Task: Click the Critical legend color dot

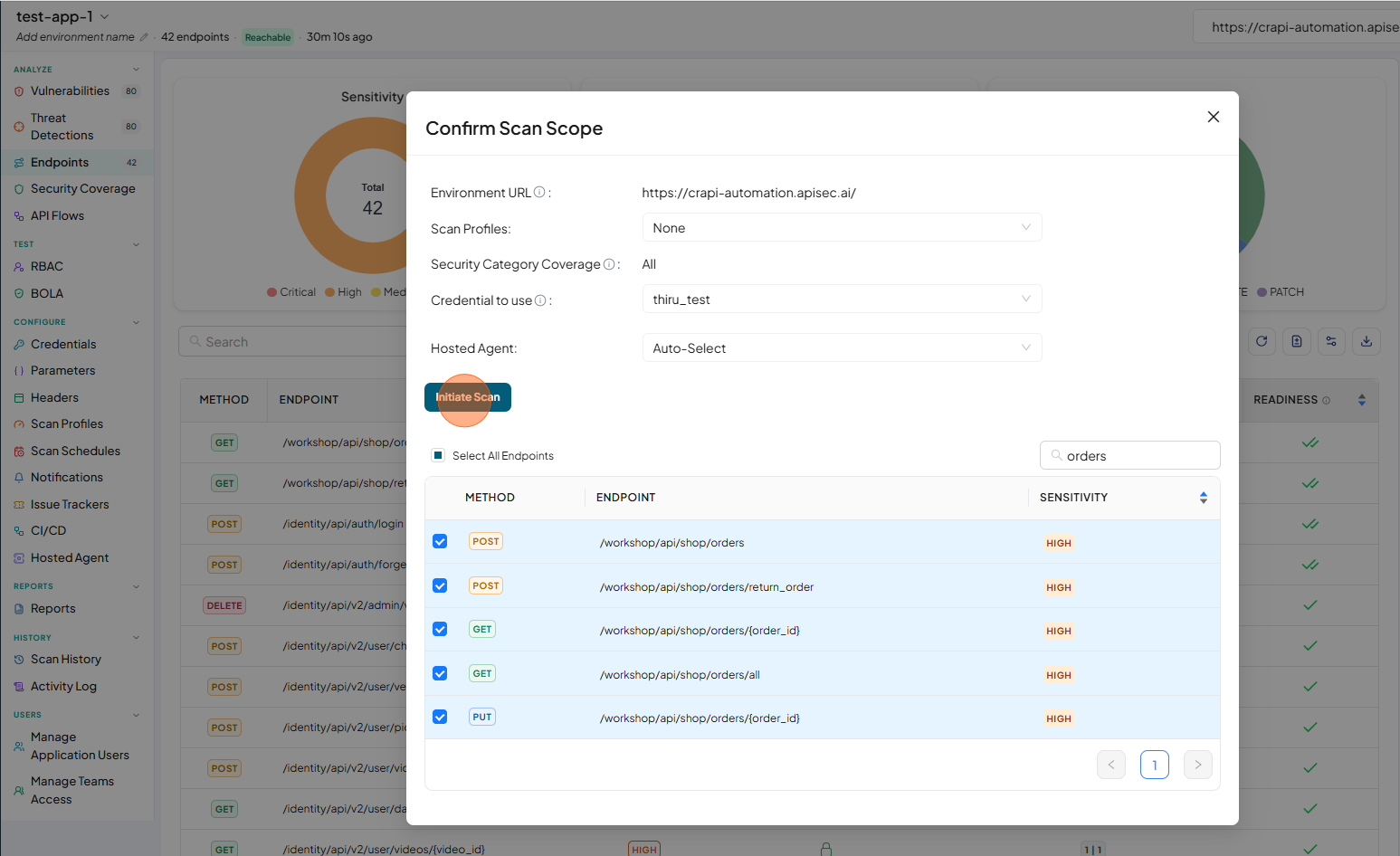Action: [271, 292]
